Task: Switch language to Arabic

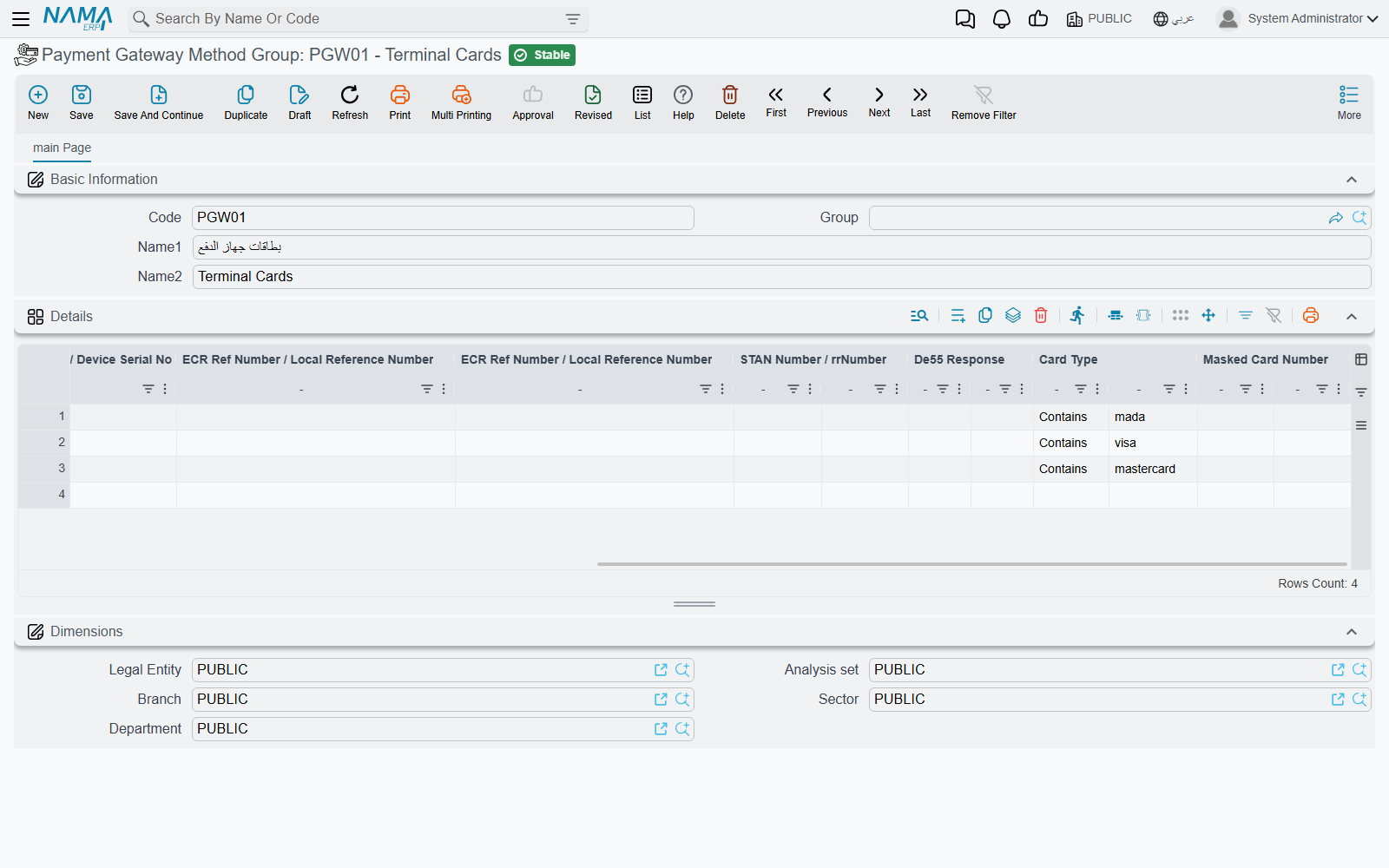Action: pyautogui.click(x=1174, y=19)
